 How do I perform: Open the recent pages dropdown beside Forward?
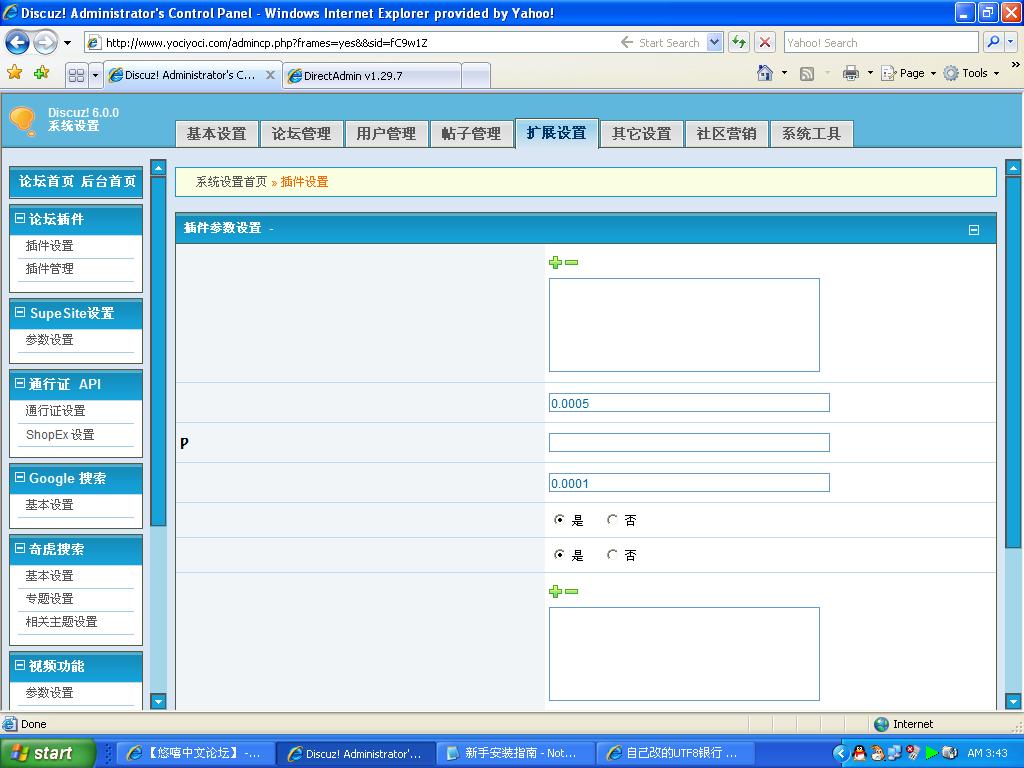(x=67, y=43)
